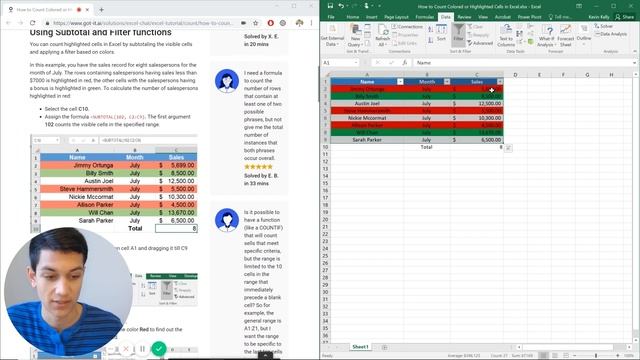Click the Name Box showing A1

coord(340,62)
